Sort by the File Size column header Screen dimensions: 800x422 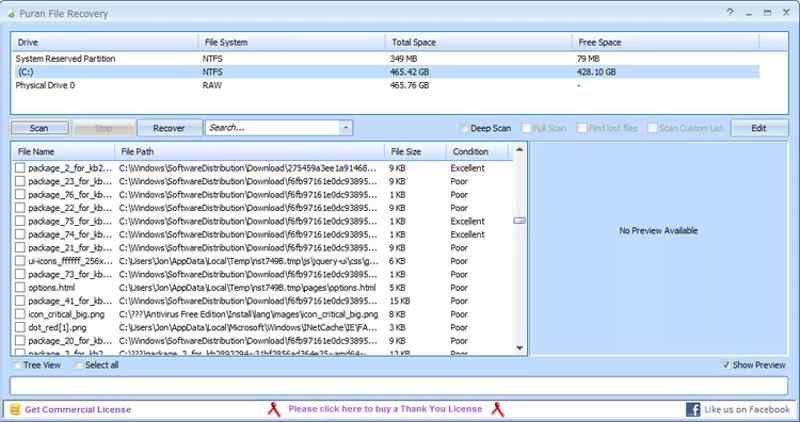[x=415, y=152]
